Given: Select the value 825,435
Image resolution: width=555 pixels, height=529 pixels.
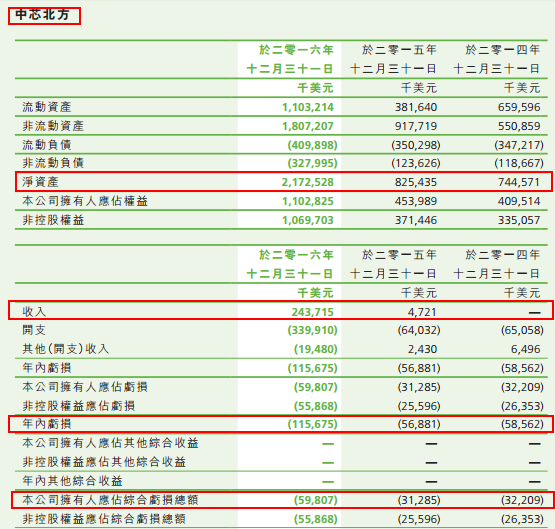Looking at the screenshot, I should pos(416,182).
